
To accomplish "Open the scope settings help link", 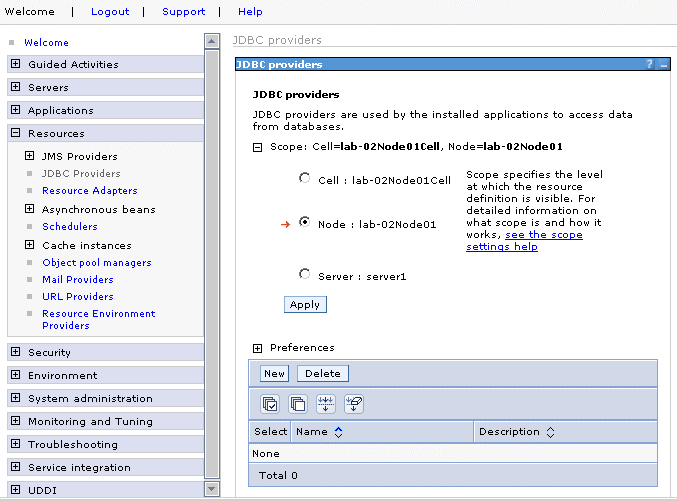I will click(x=524, y=241).
